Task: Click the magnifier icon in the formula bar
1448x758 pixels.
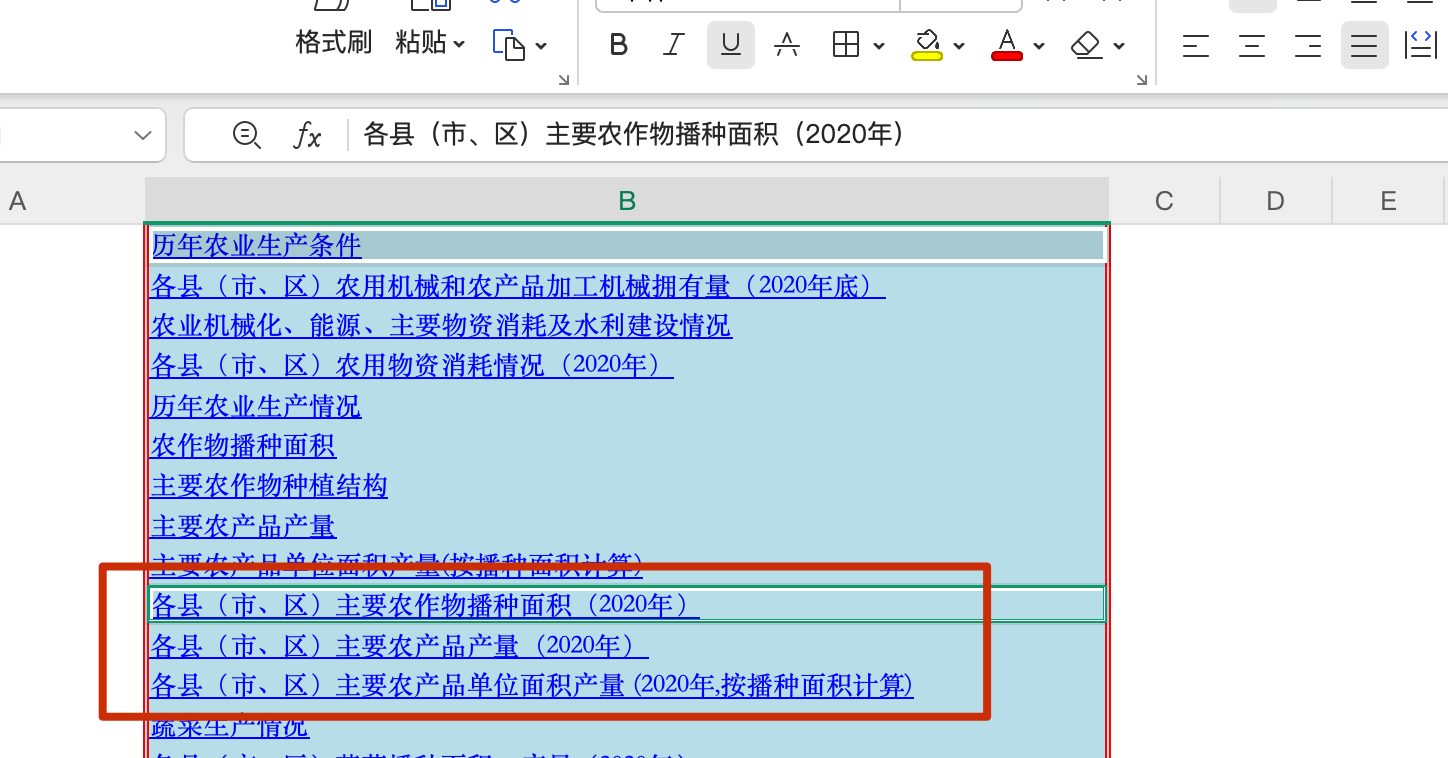Action: coord(246,134)
